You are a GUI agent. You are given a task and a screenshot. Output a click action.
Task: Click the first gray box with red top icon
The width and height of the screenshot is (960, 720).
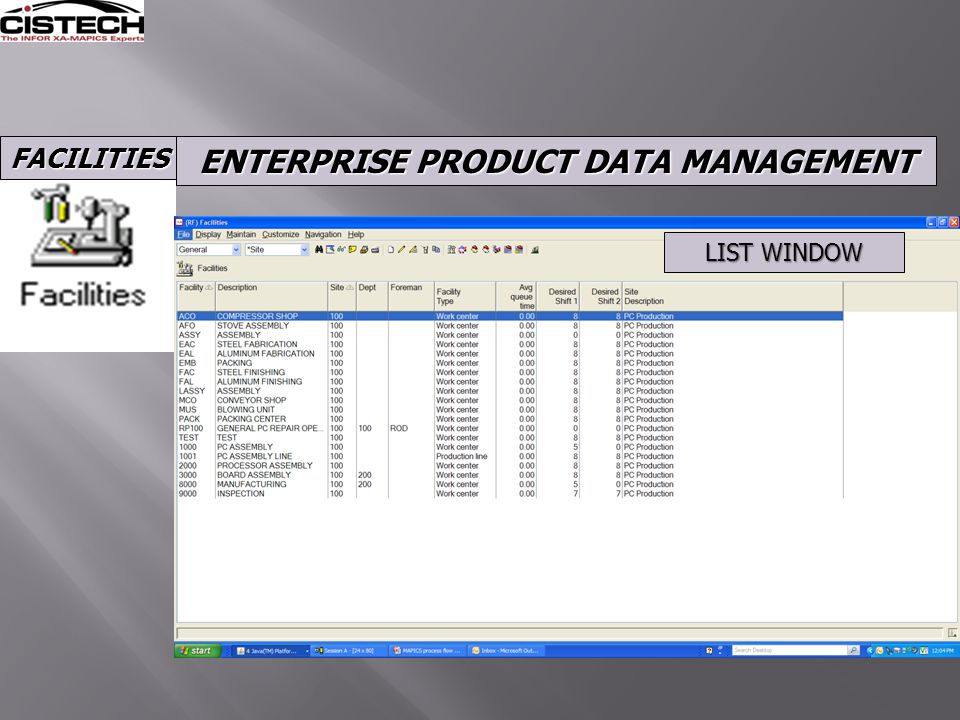tap(508, 249)
